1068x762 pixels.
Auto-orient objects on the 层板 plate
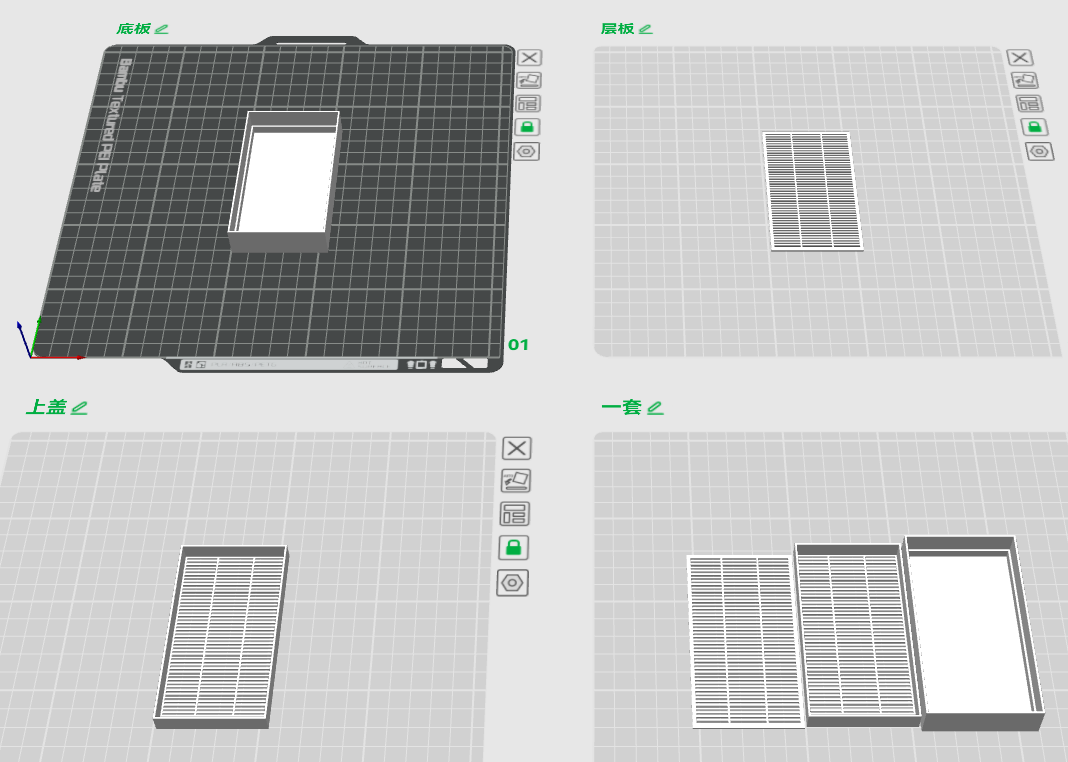point(1024,80)
